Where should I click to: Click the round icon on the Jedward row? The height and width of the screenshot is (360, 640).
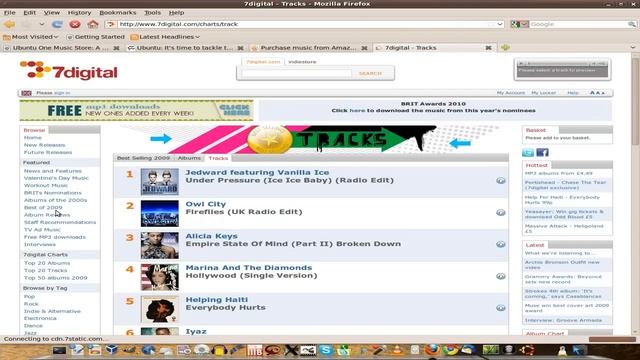[501, 180]
